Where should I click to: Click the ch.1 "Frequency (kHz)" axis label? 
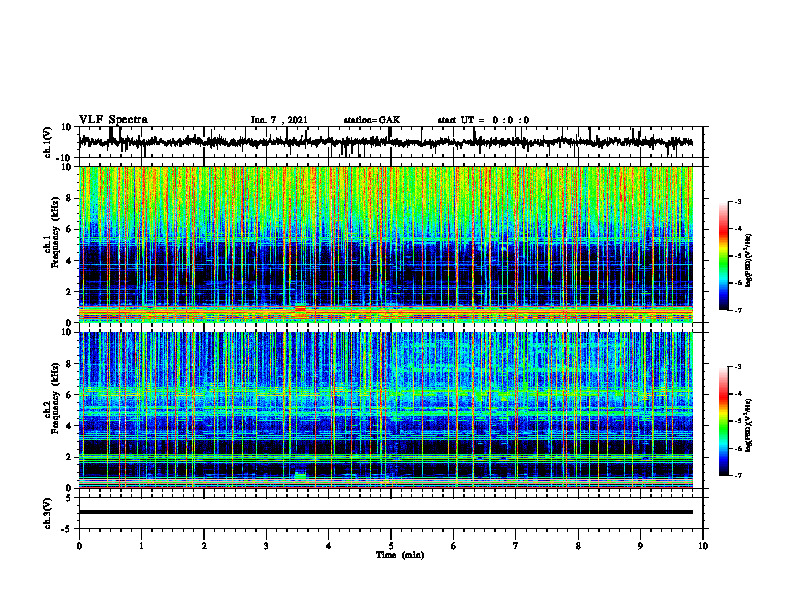point(55,233)
